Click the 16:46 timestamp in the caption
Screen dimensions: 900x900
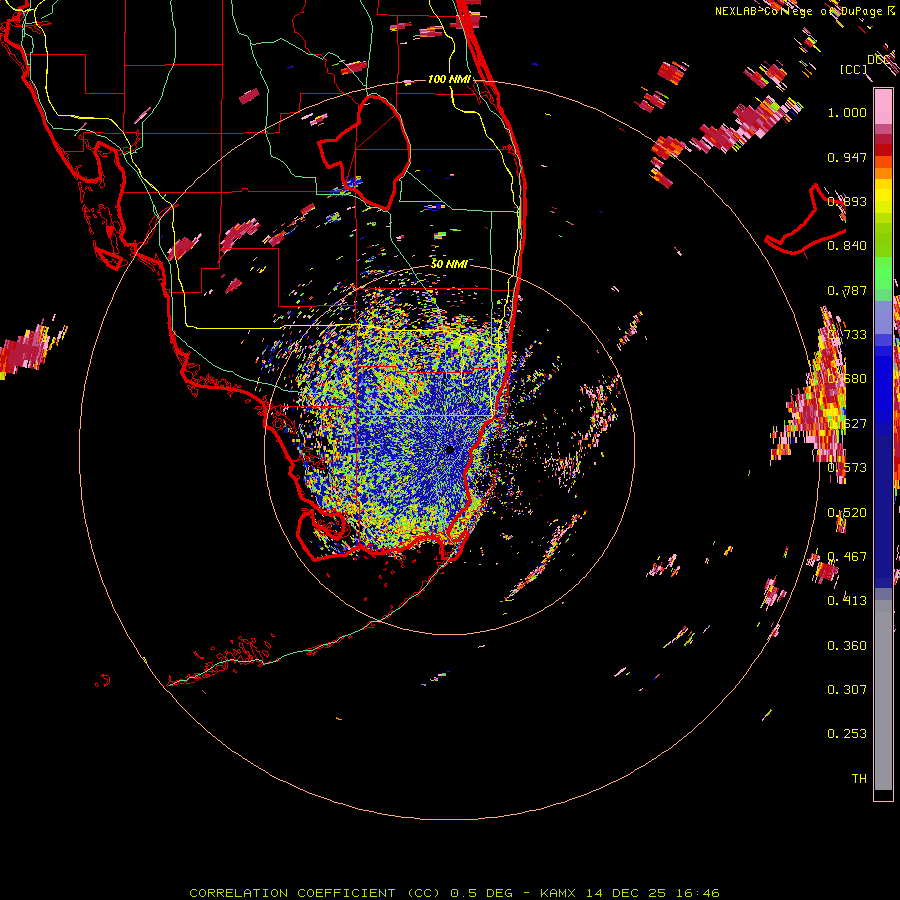coord(696,893)
